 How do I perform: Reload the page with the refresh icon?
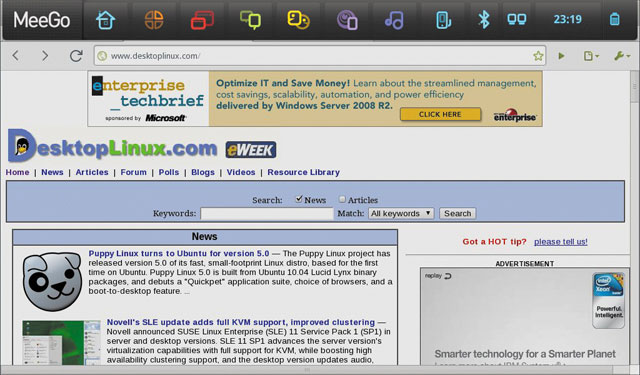pyautogui.click(x=76, y=55)
